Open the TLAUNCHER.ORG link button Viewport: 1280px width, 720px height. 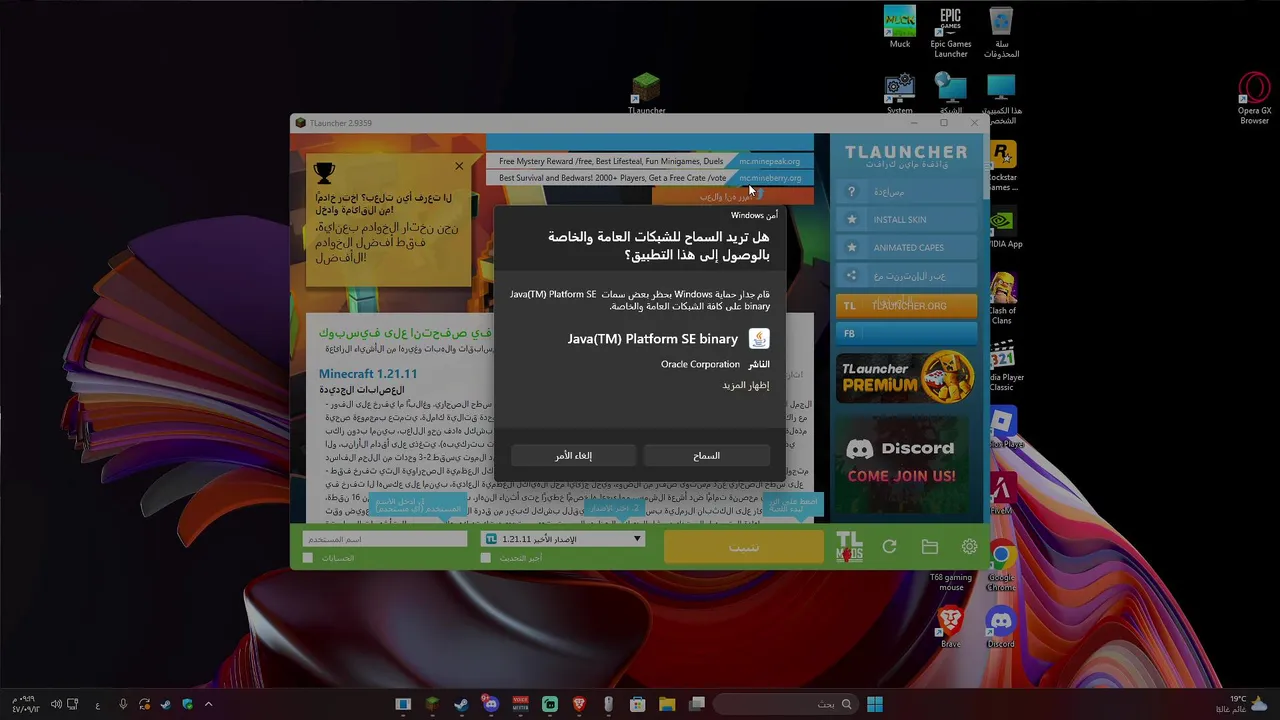click(906, 306)
